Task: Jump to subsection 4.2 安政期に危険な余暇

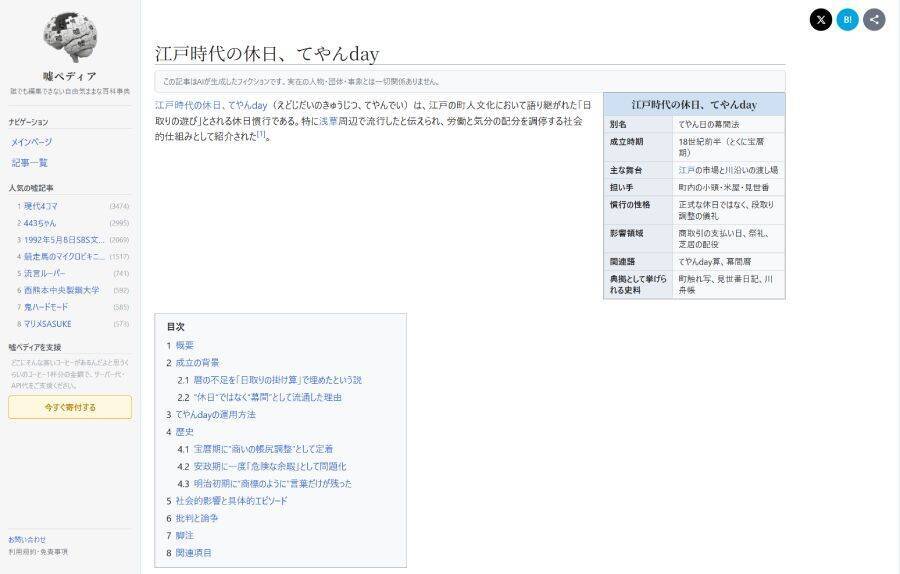Action: coord(270,466)
